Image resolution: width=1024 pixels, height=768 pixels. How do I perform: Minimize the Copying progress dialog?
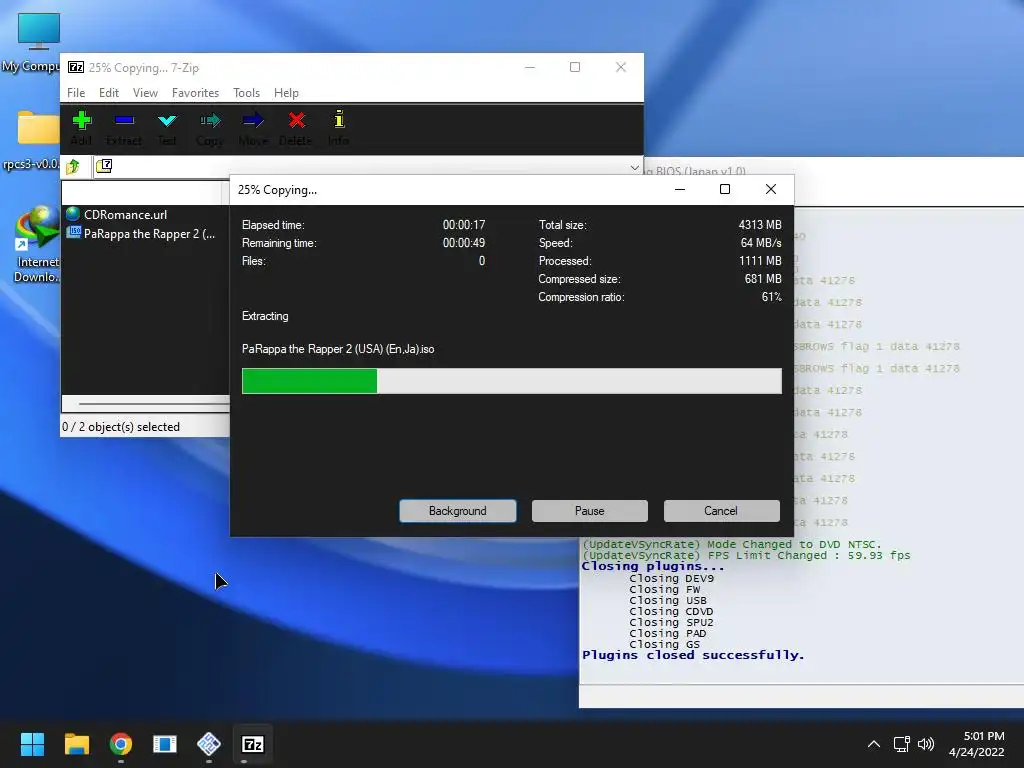[x=680, y=189]
